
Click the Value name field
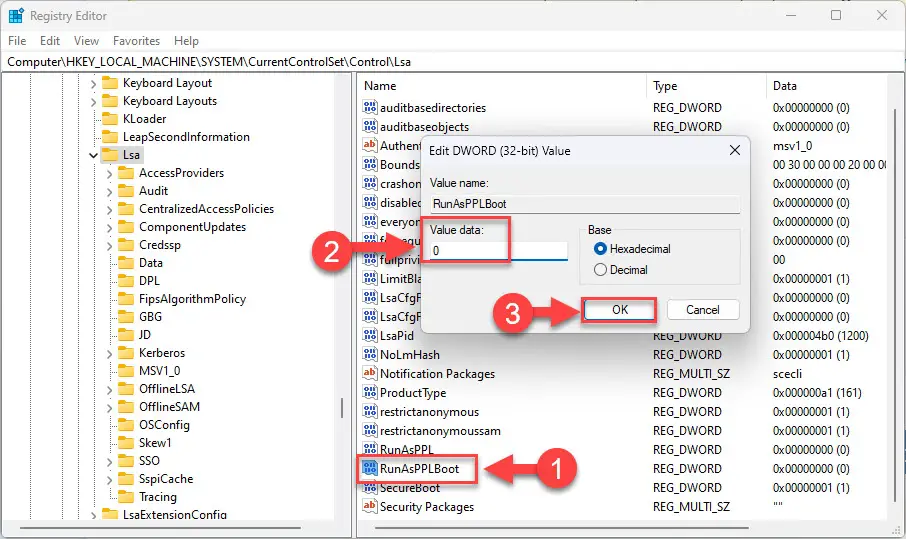click(585, 204)
